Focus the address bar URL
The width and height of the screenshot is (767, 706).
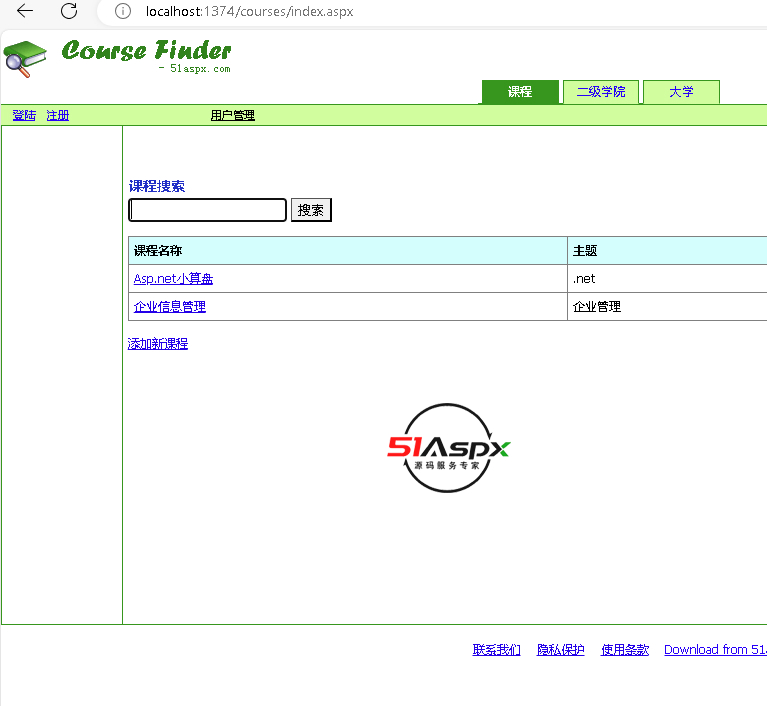point(249,11)
